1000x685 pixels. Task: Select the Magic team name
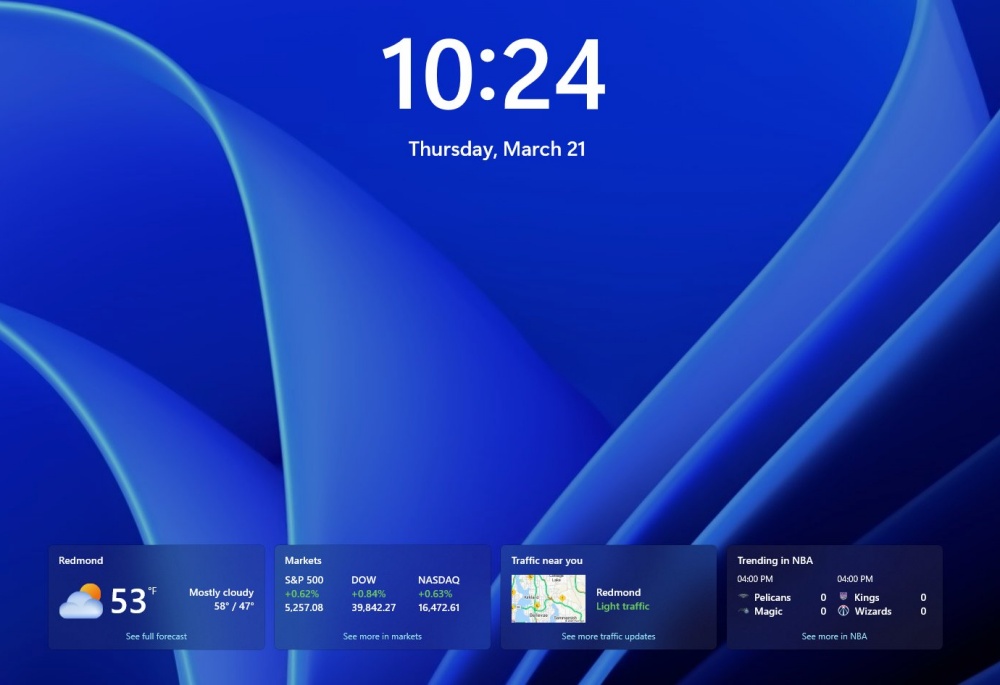[768, 611]
